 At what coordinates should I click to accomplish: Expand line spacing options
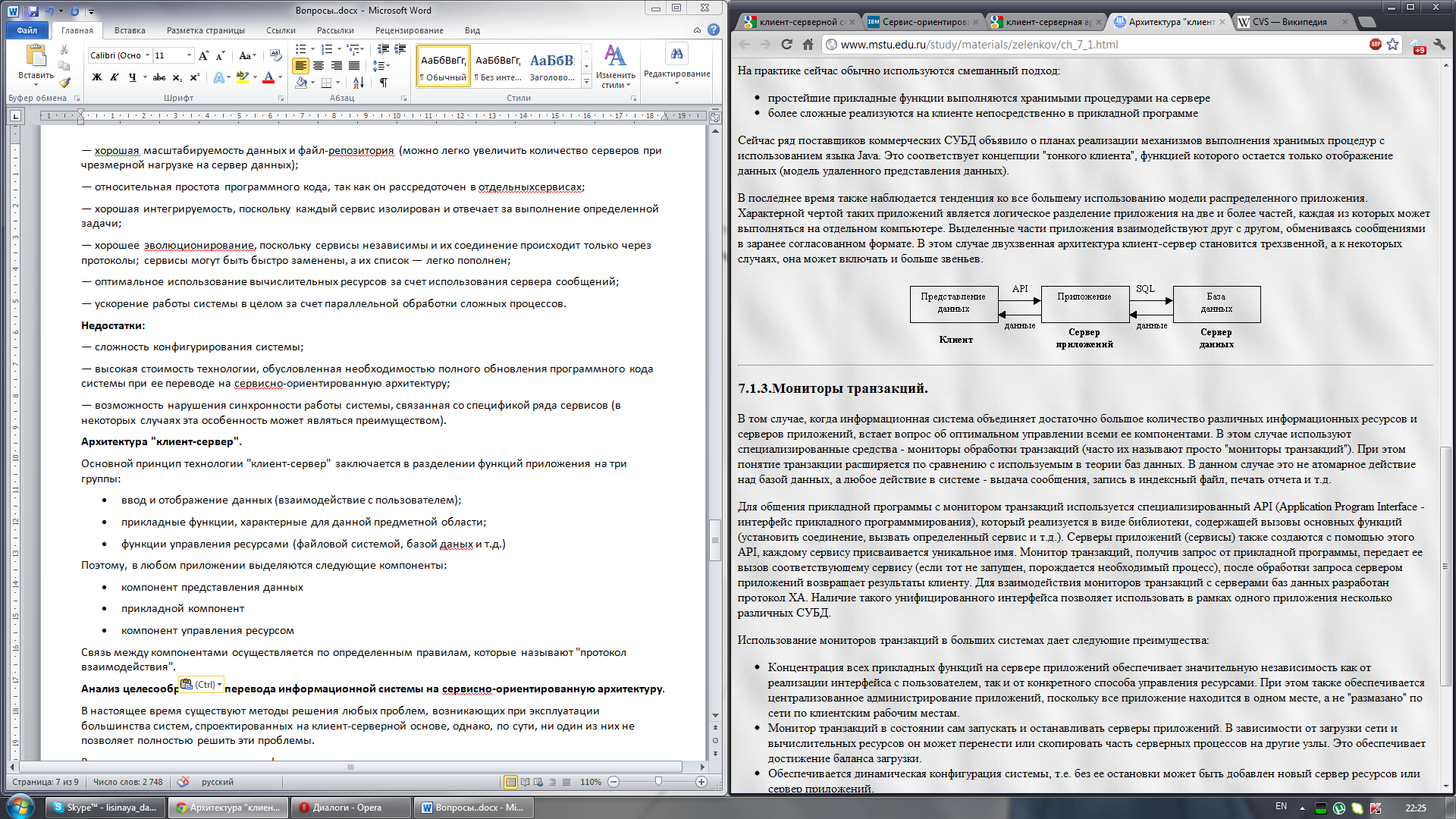pos(381,66)
